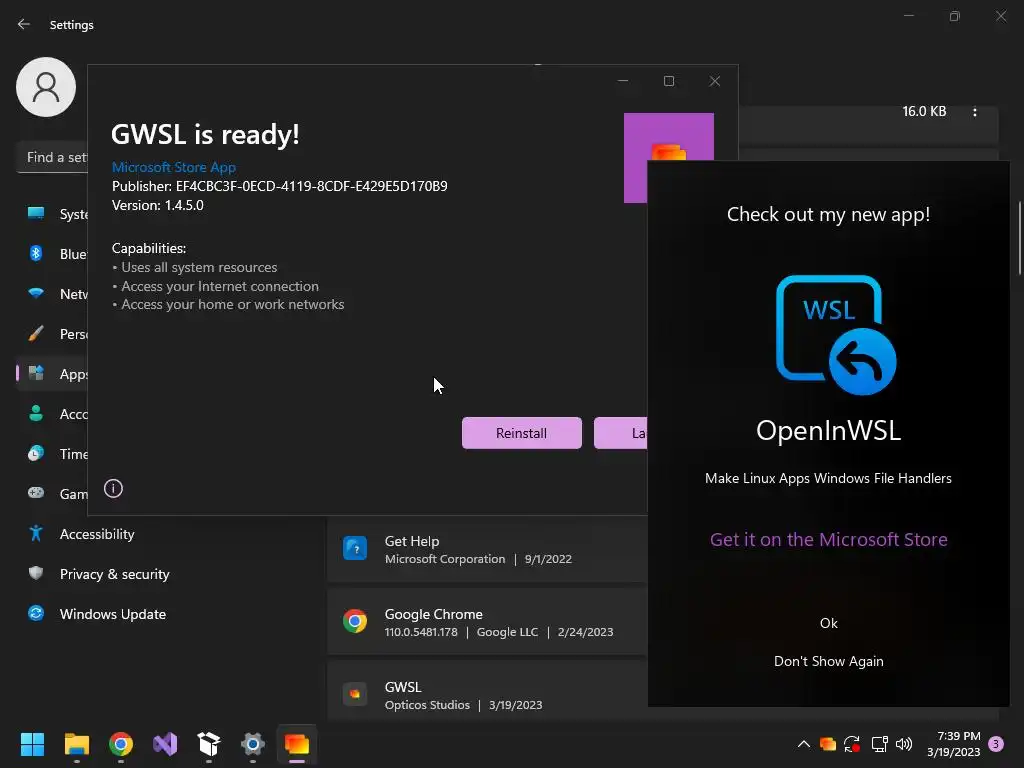1024x768 pixels.
Task: Click the OpenInWSL app logo
Action: 836,334
